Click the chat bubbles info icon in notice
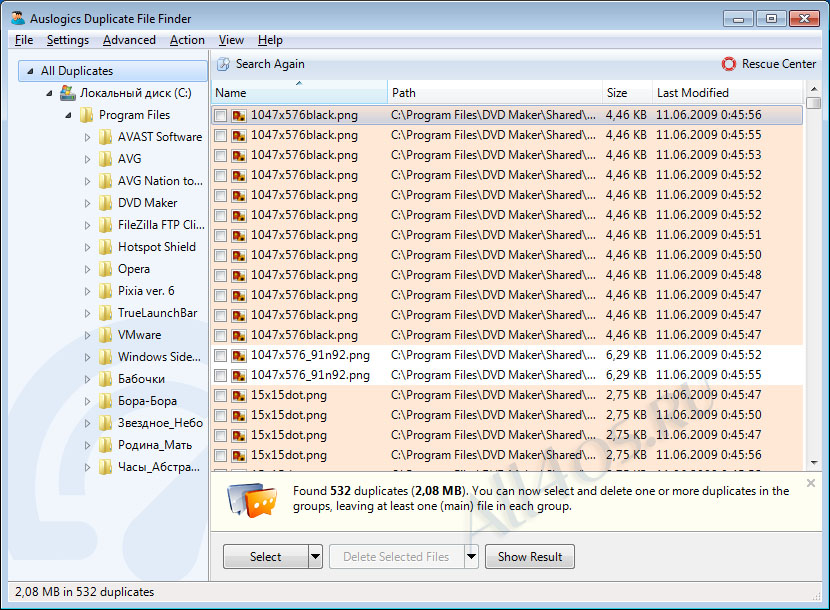 [252, 500]
